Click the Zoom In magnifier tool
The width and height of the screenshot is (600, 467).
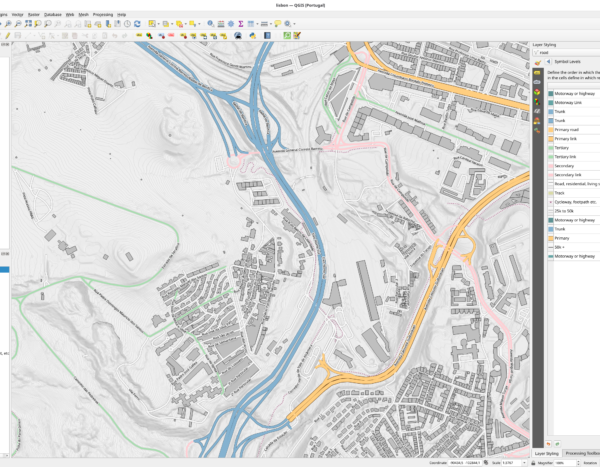tap(8, 24)
